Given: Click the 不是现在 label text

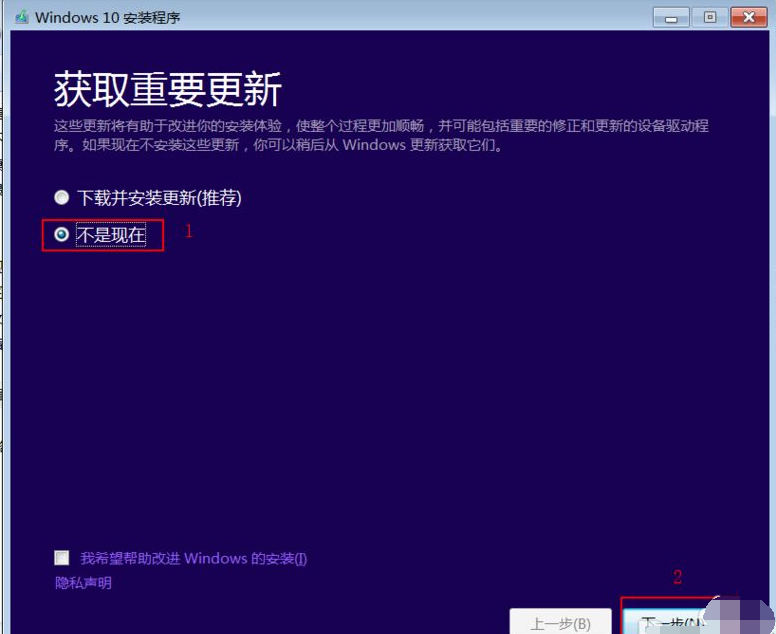Looking at the screenshot, I should [x=111, y=235].
